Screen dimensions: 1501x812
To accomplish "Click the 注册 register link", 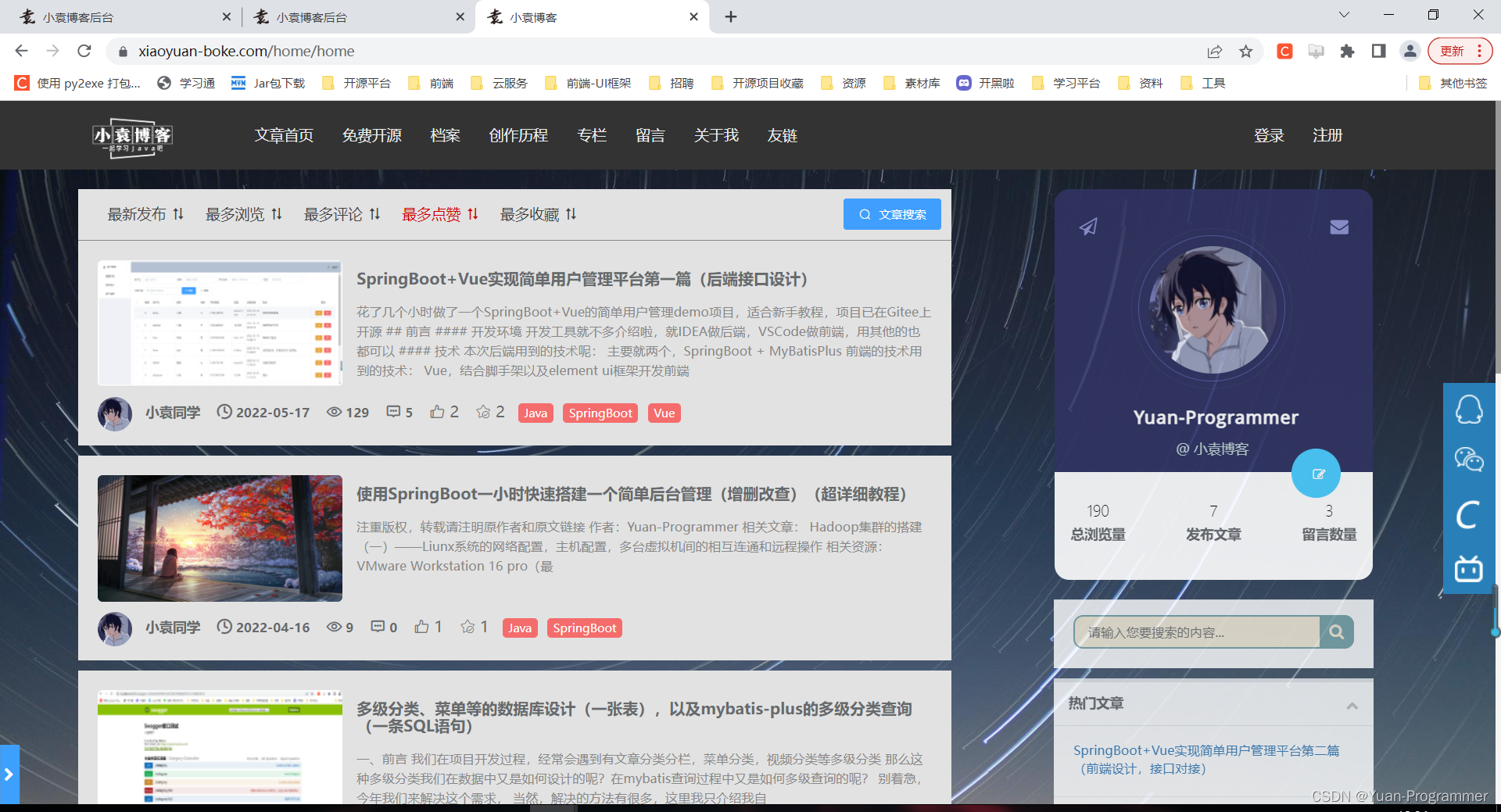I will (x=1327, y=135).
